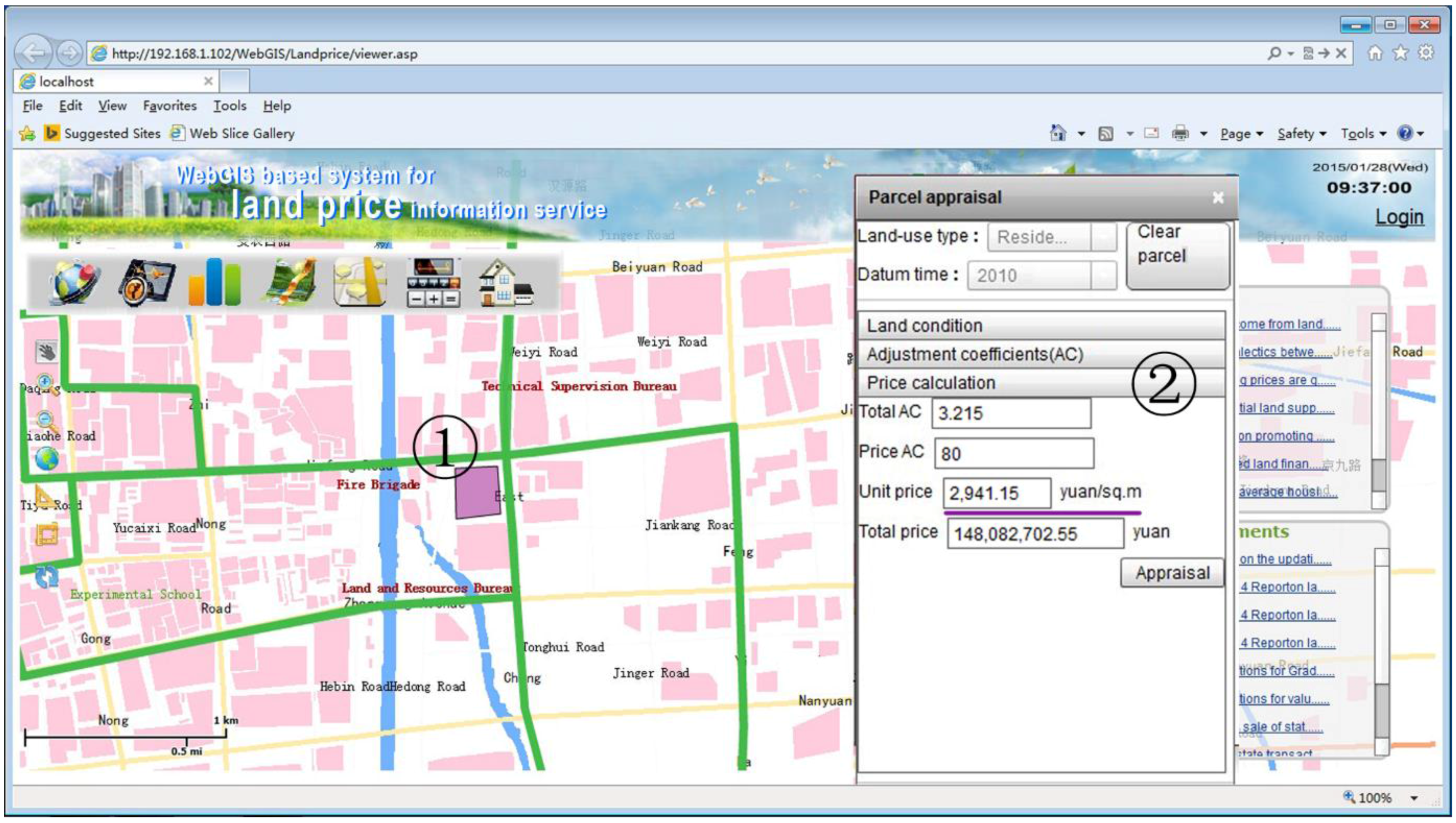1456x823 pixels.
Task: Open the Tools menu in menu bar
Action: 230,106
